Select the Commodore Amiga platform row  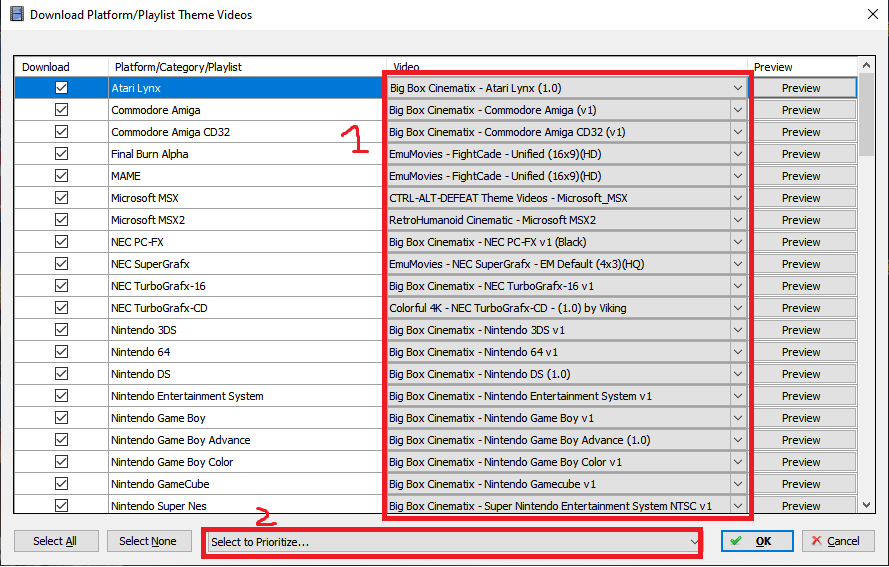(246, 110)
